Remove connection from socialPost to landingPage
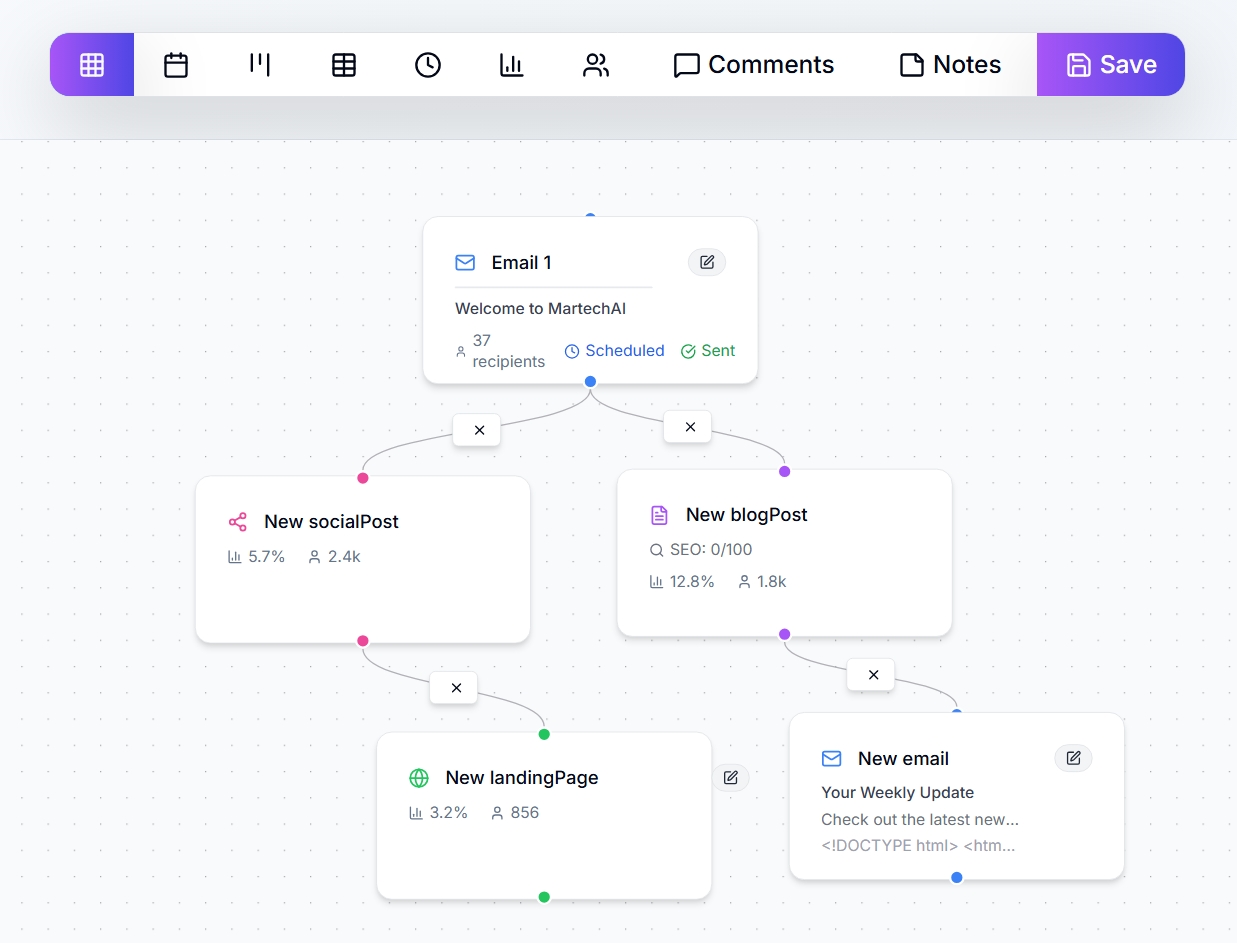The image size is (1237, 943). (456, 688)
